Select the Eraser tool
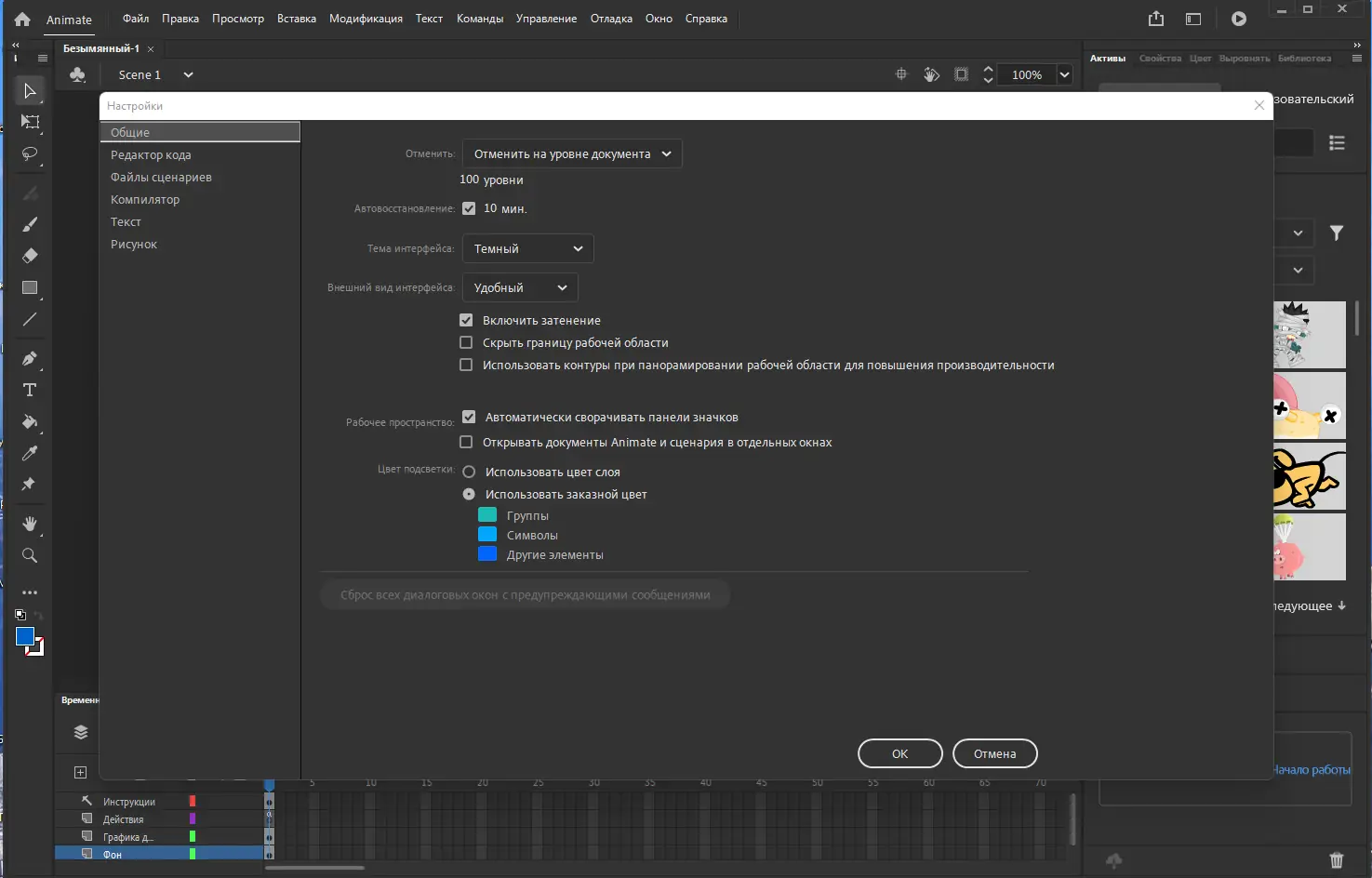This screenshot has width=1372, height=878. (30, 256)
